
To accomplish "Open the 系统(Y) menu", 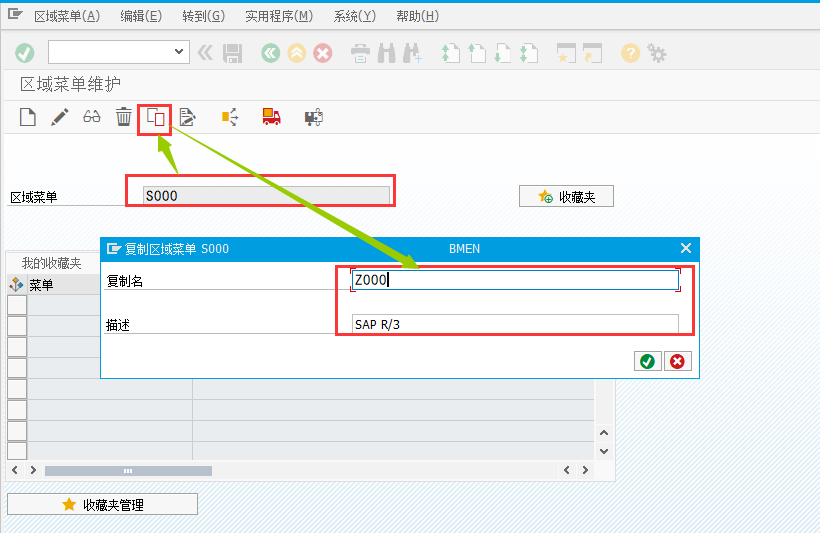I will point(355,16).
